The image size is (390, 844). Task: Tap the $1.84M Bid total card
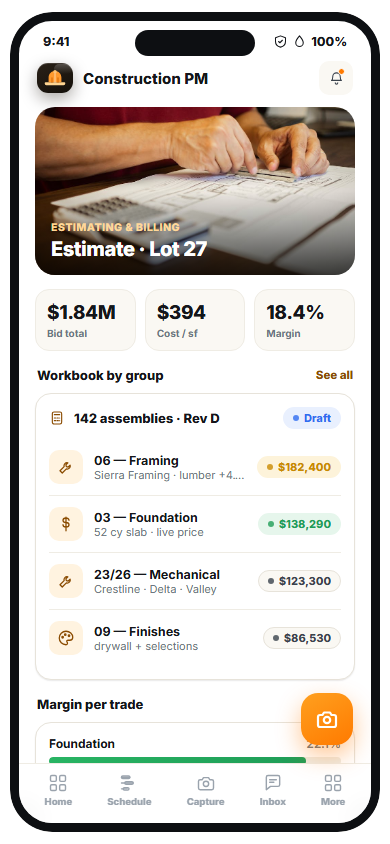click(x=86, y=320)
